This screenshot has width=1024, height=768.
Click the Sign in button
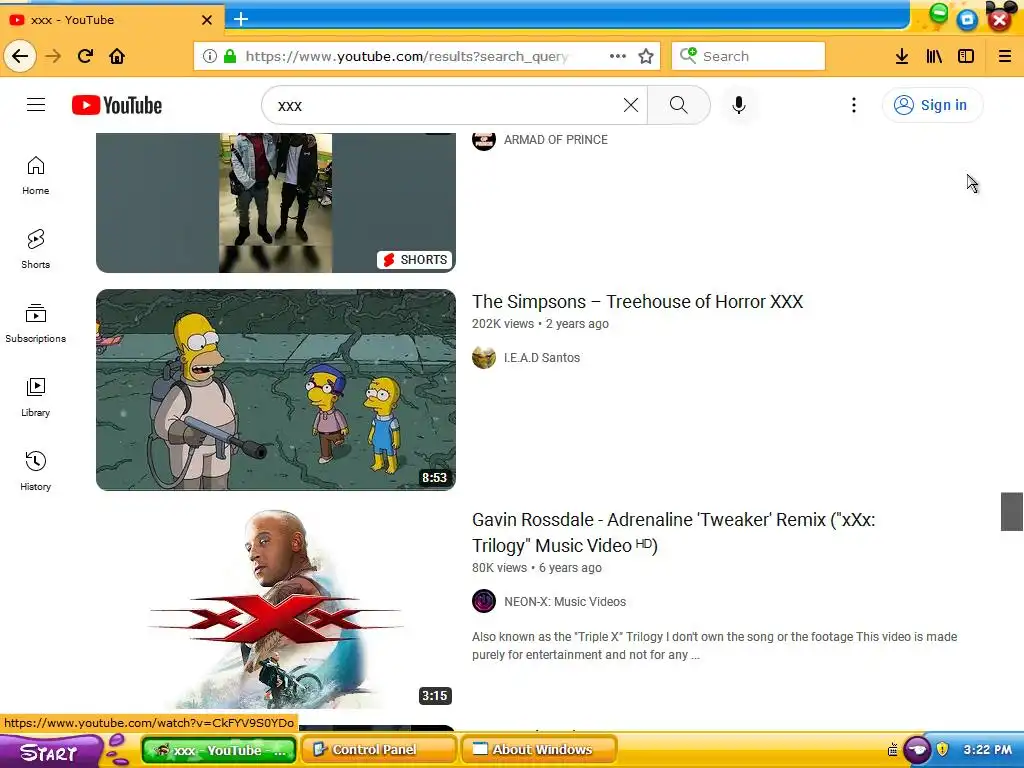932,105
